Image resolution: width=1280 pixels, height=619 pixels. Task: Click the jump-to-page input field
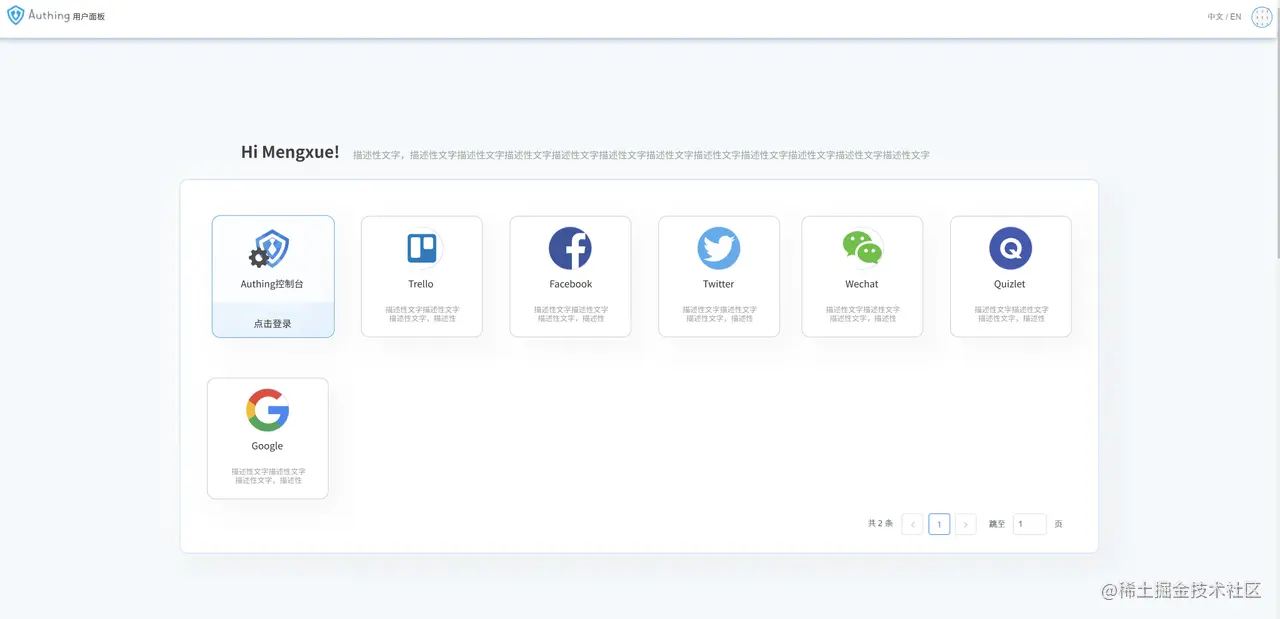1030,524
